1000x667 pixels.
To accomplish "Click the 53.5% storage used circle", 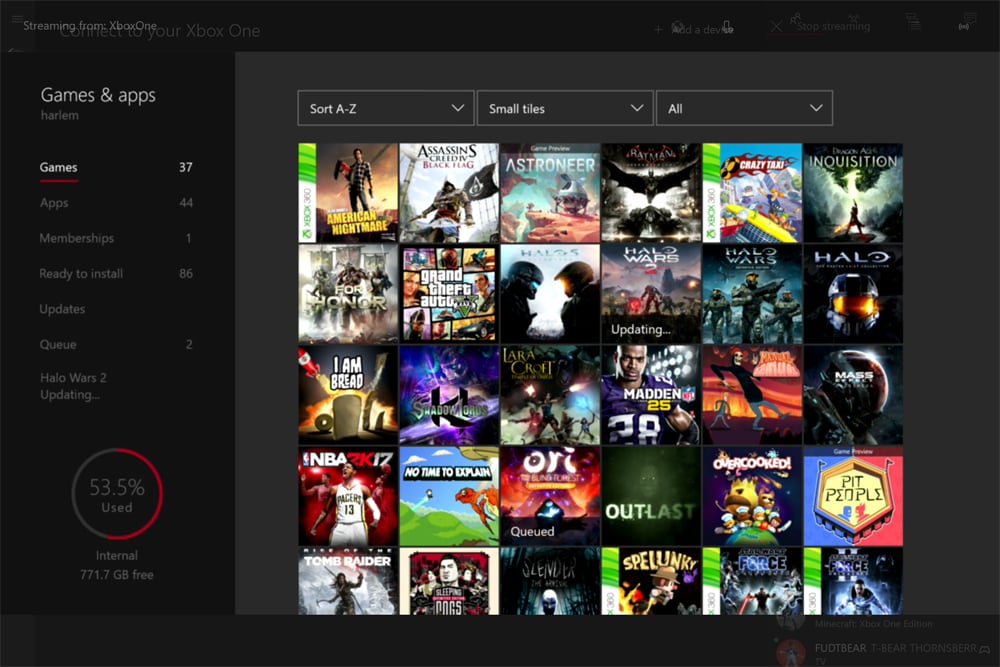I will [x=116, y=493].
